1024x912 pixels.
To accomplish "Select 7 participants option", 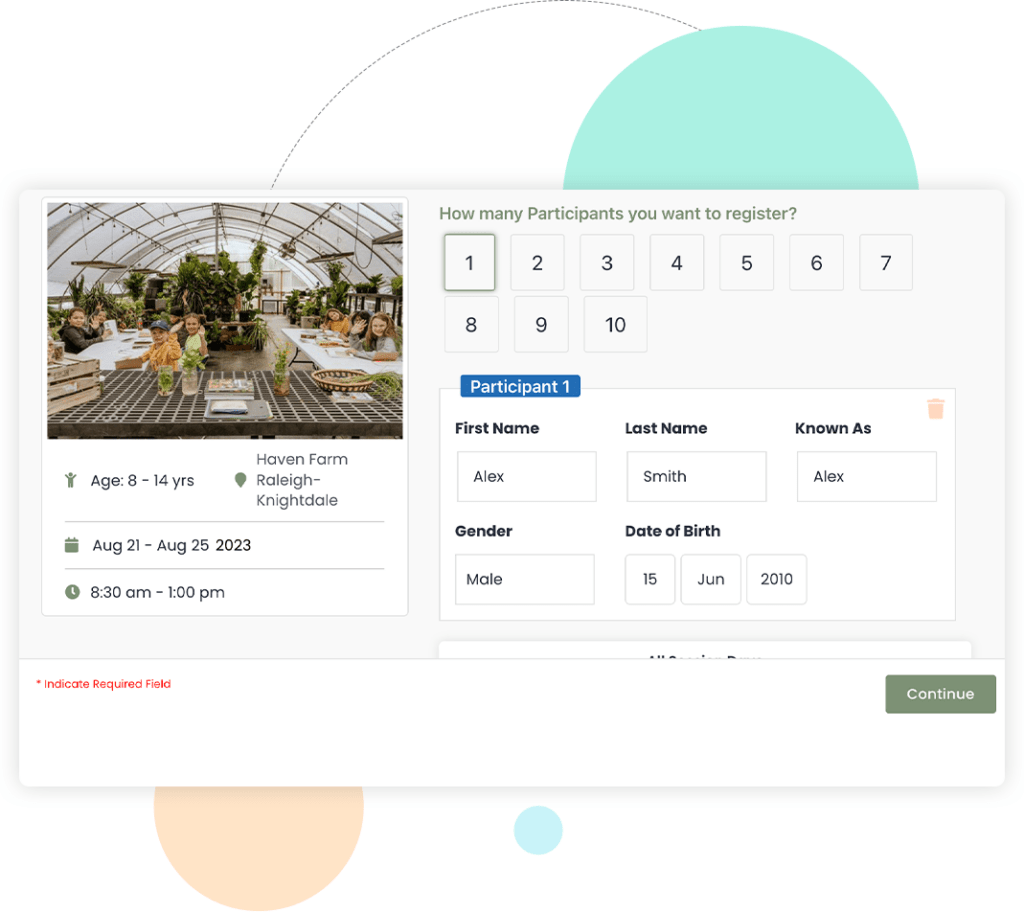I will point(885,263).
